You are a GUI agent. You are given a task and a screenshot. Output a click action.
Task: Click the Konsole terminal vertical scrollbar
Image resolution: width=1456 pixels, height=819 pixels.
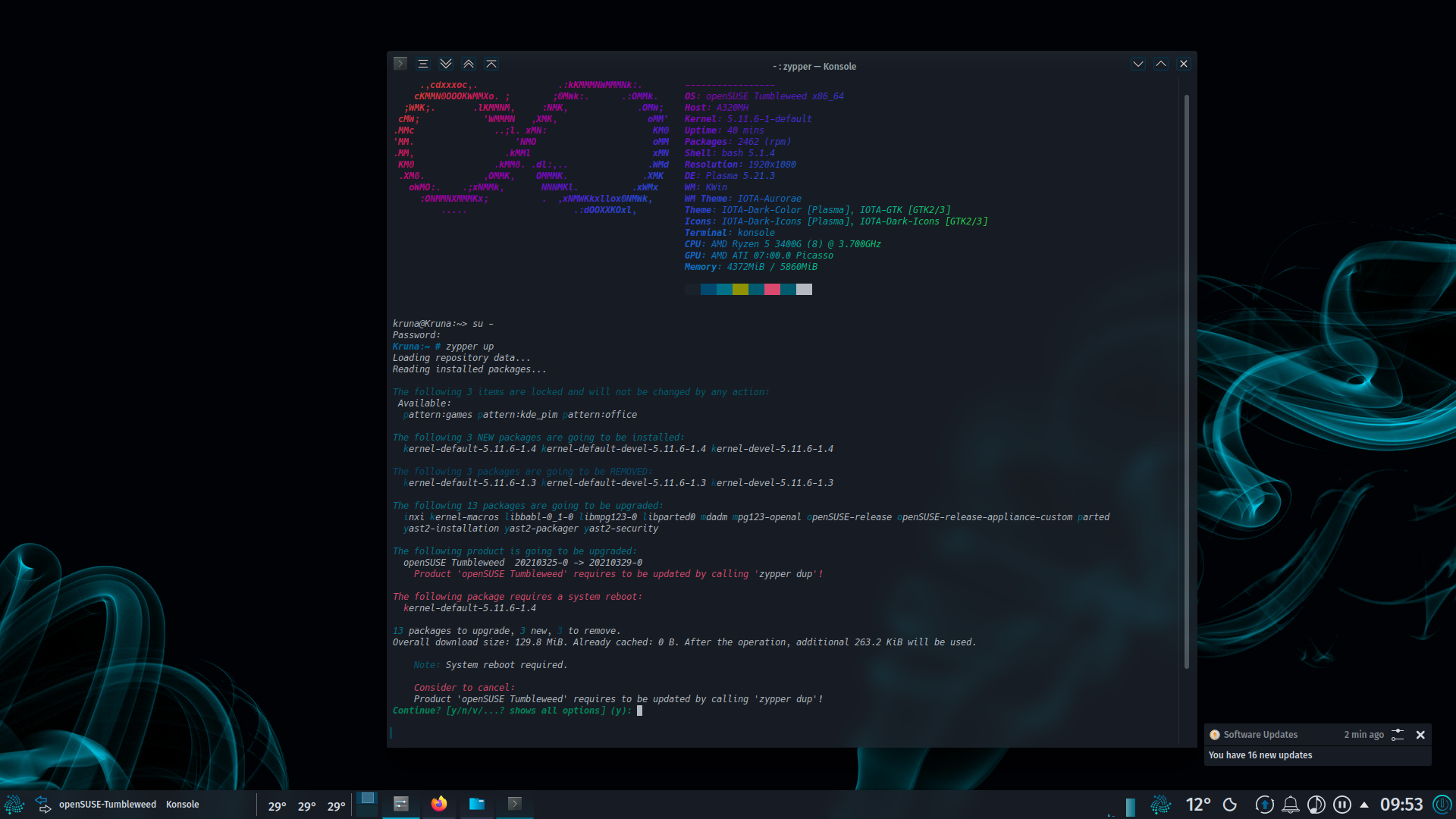[x=1187, y=381]
